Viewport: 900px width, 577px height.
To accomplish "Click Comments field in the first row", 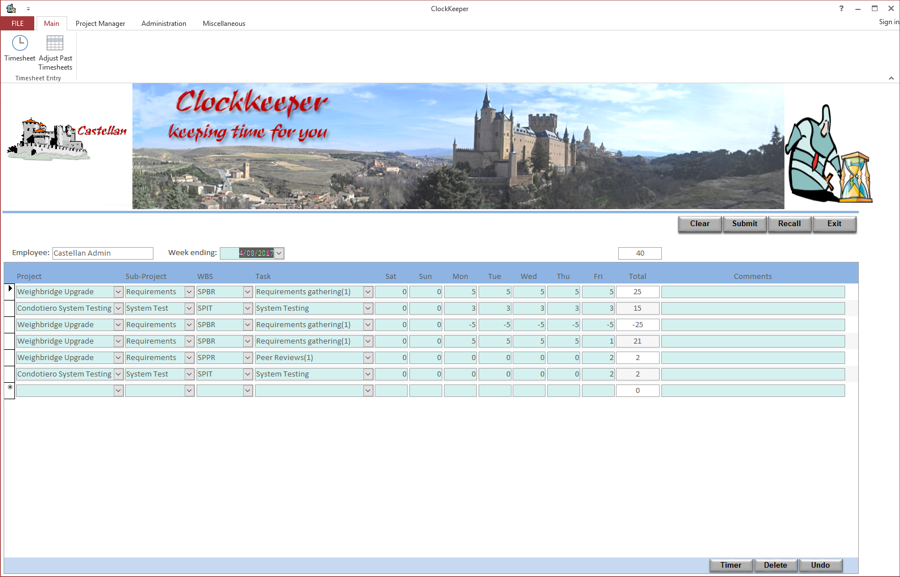I will point(753,292).
